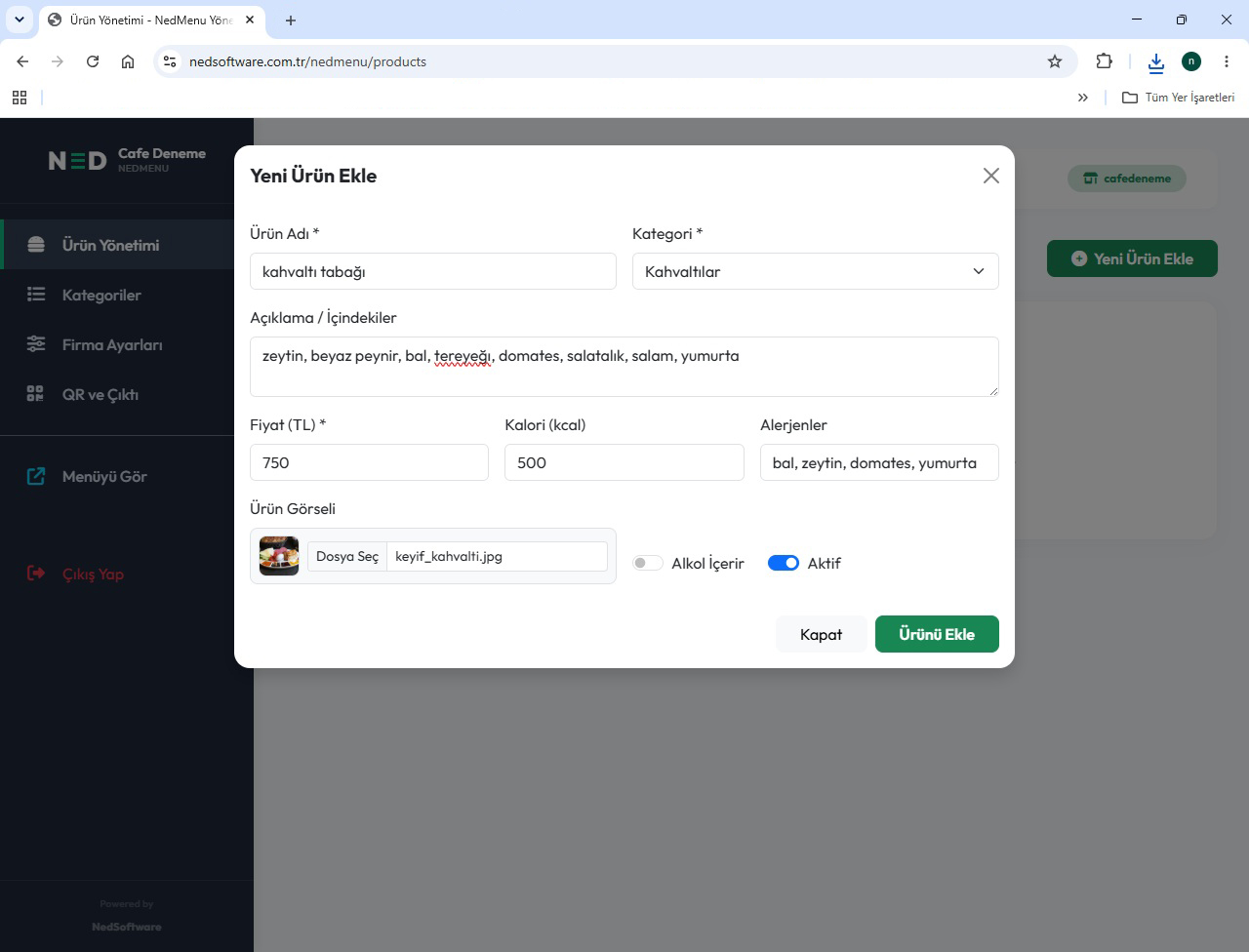Screen dimensions: 1249x952
Task: Click the external link icon beside Menüyü Gör
Action: tap(36, 476)
